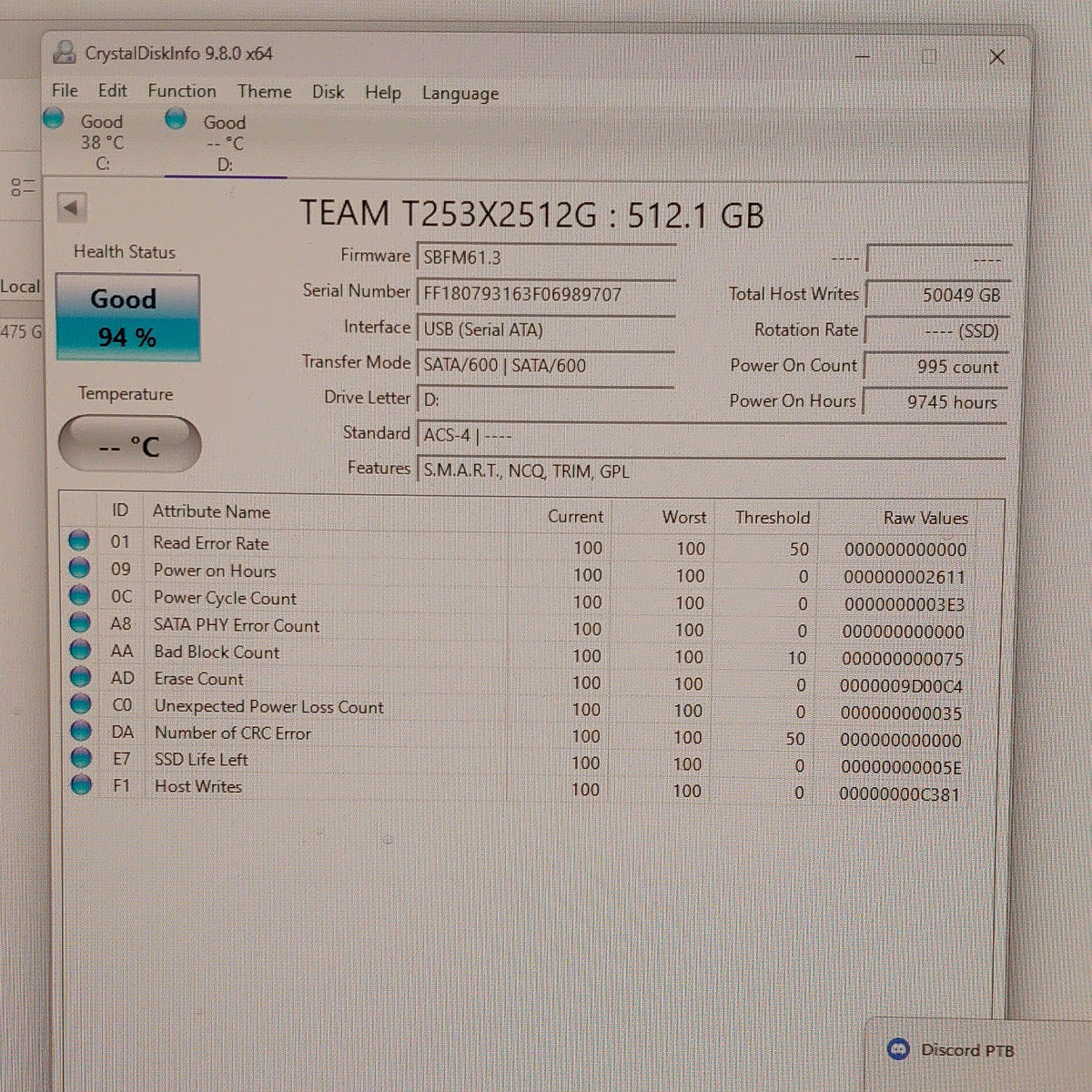Viewport: 1092px width, 1092px height.
Task: Open the Language menu
Action: [460, 93]
